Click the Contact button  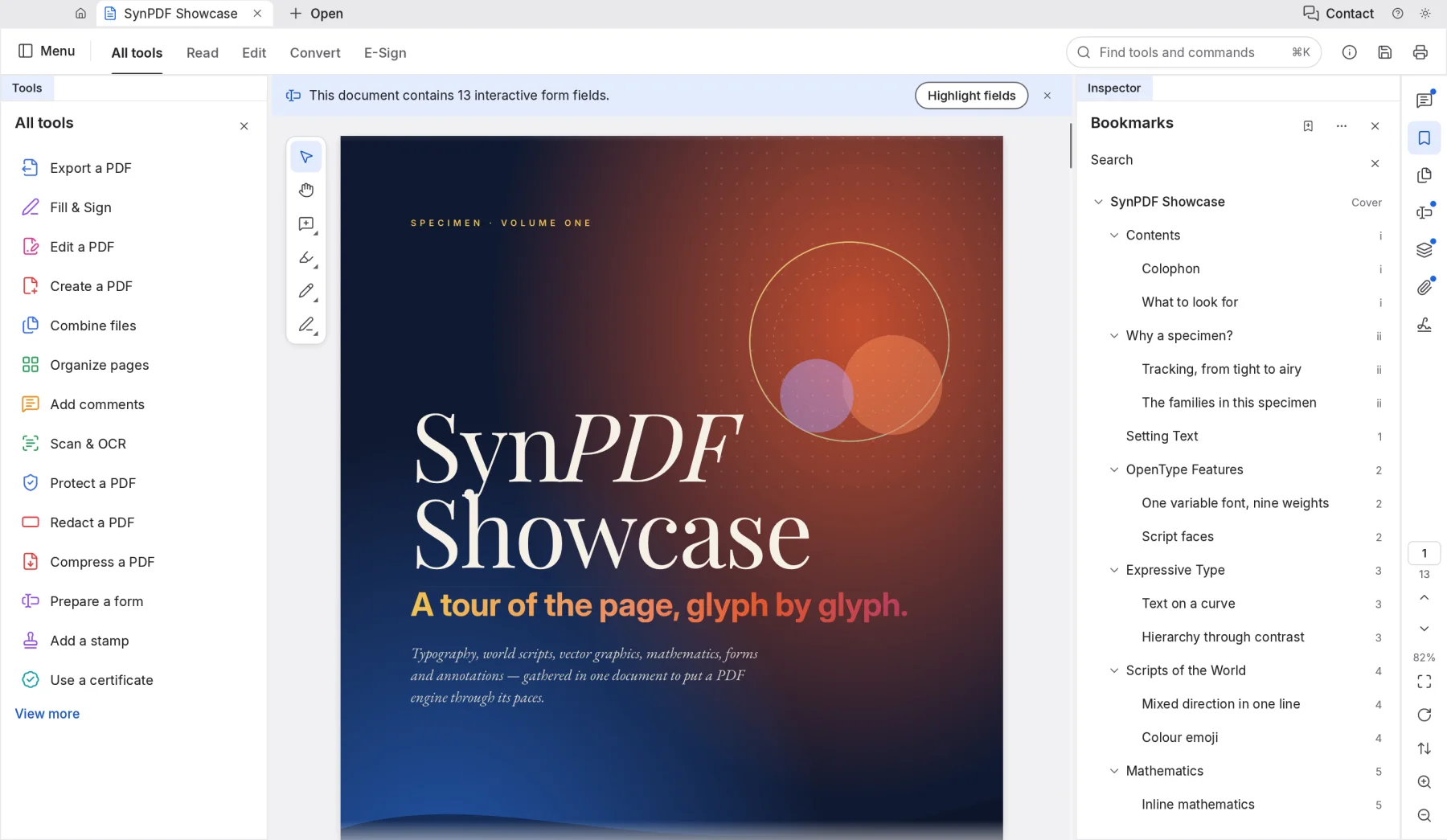click(1338, 14)
